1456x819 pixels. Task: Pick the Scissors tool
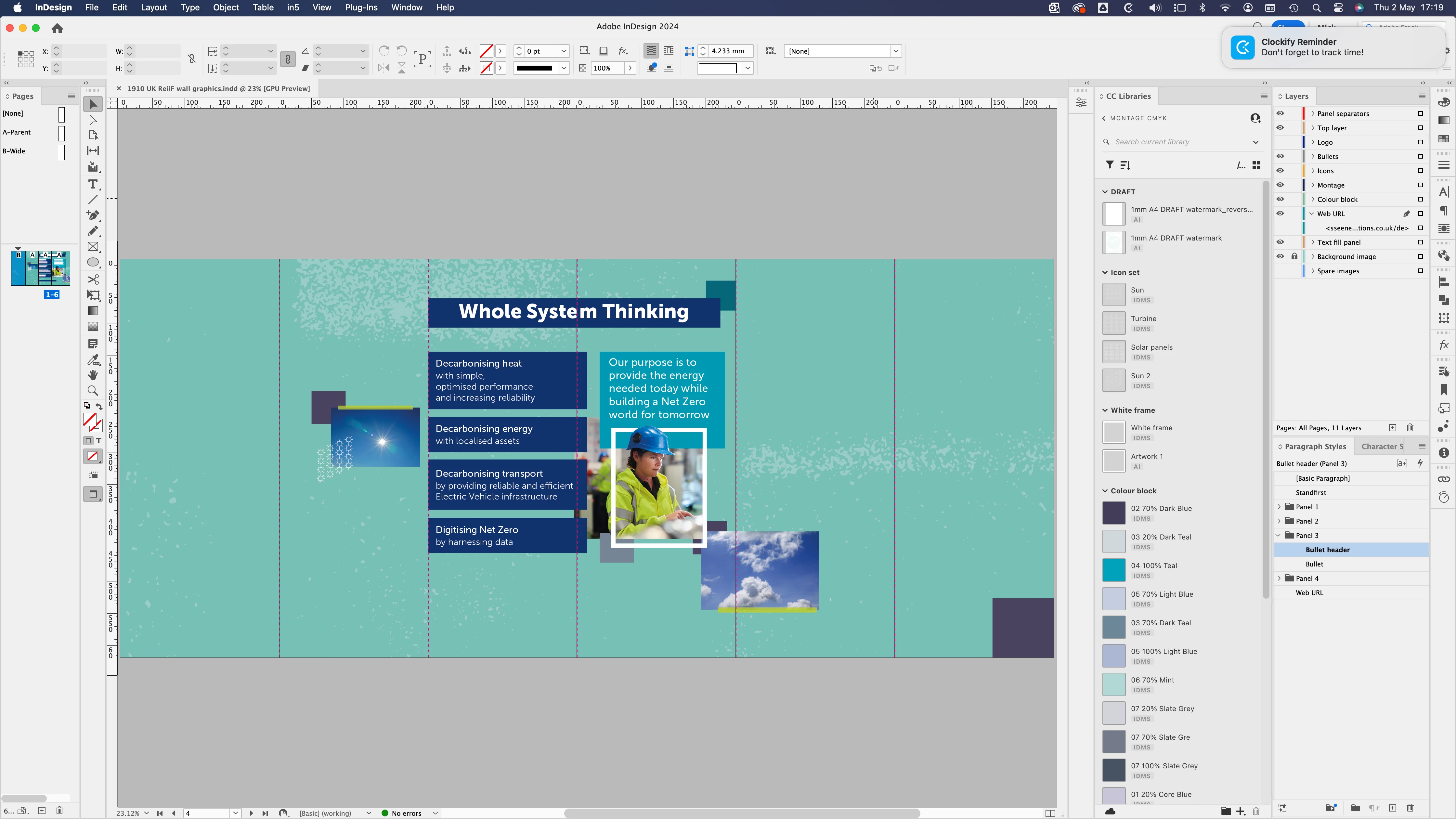93,279
